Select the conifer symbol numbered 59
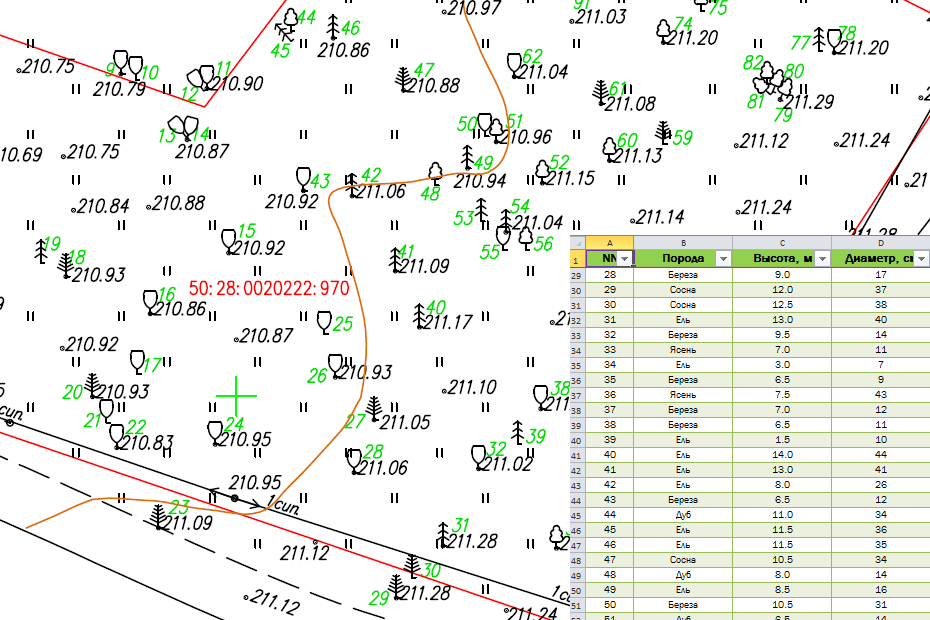This screenshot has width=930, height=620. click(x=662, y=131)
